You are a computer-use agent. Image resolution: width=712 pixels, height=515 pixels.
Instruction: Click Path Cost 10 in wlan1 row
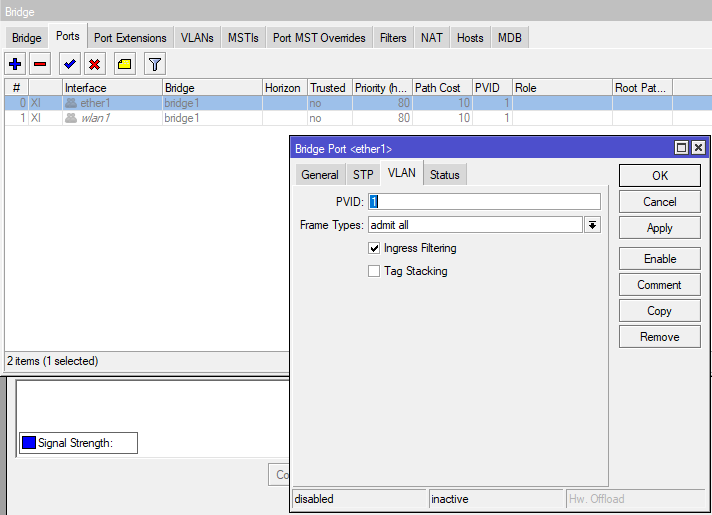pyautogui.click(x=442, y=118)
